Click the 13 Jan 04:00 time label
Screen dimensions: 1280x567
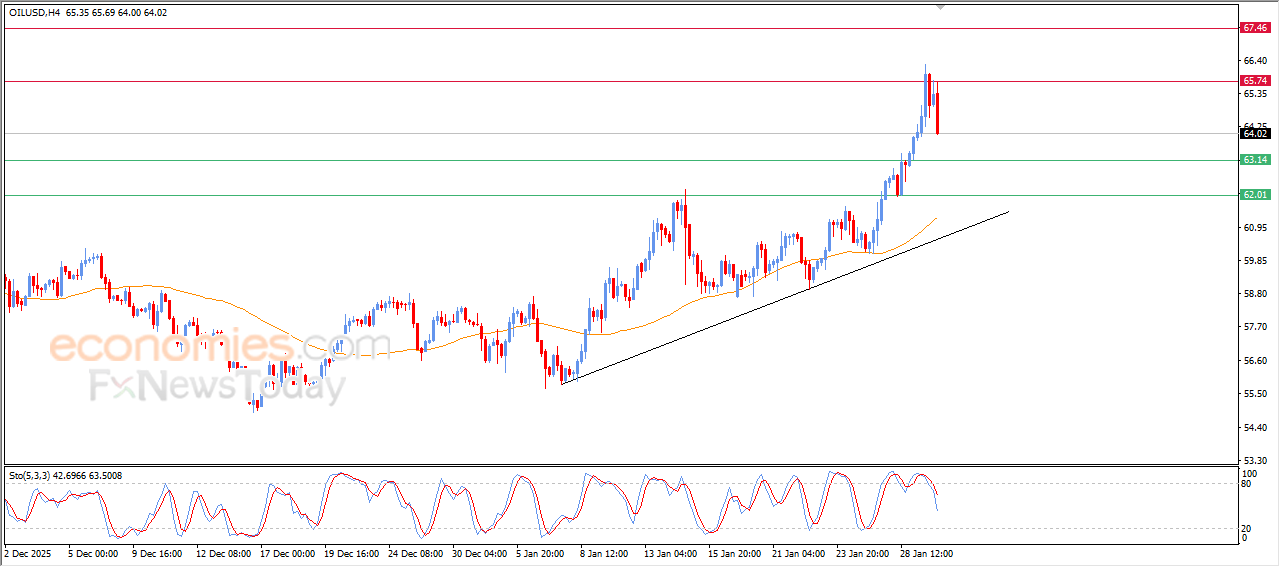(x=669, y=552)
